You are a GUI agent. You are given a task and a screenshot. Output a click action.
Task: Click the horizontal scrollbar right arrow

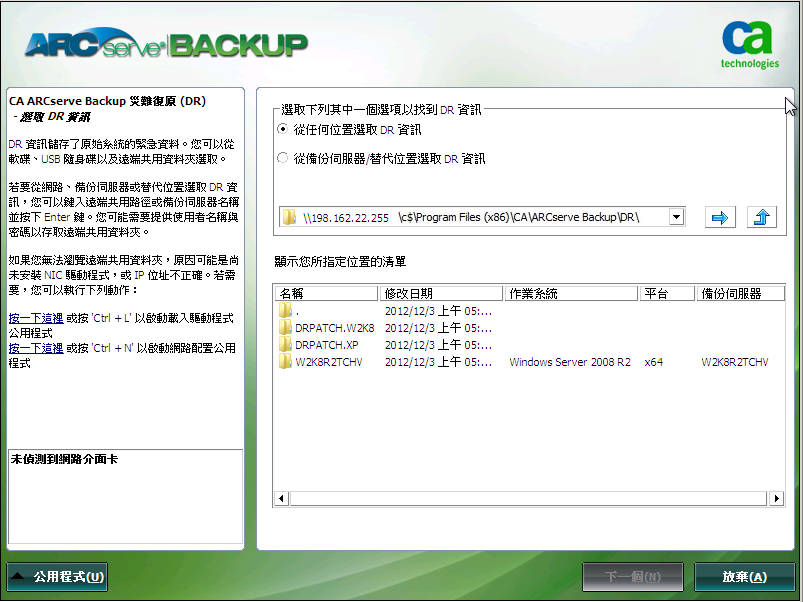coord(777,498)
